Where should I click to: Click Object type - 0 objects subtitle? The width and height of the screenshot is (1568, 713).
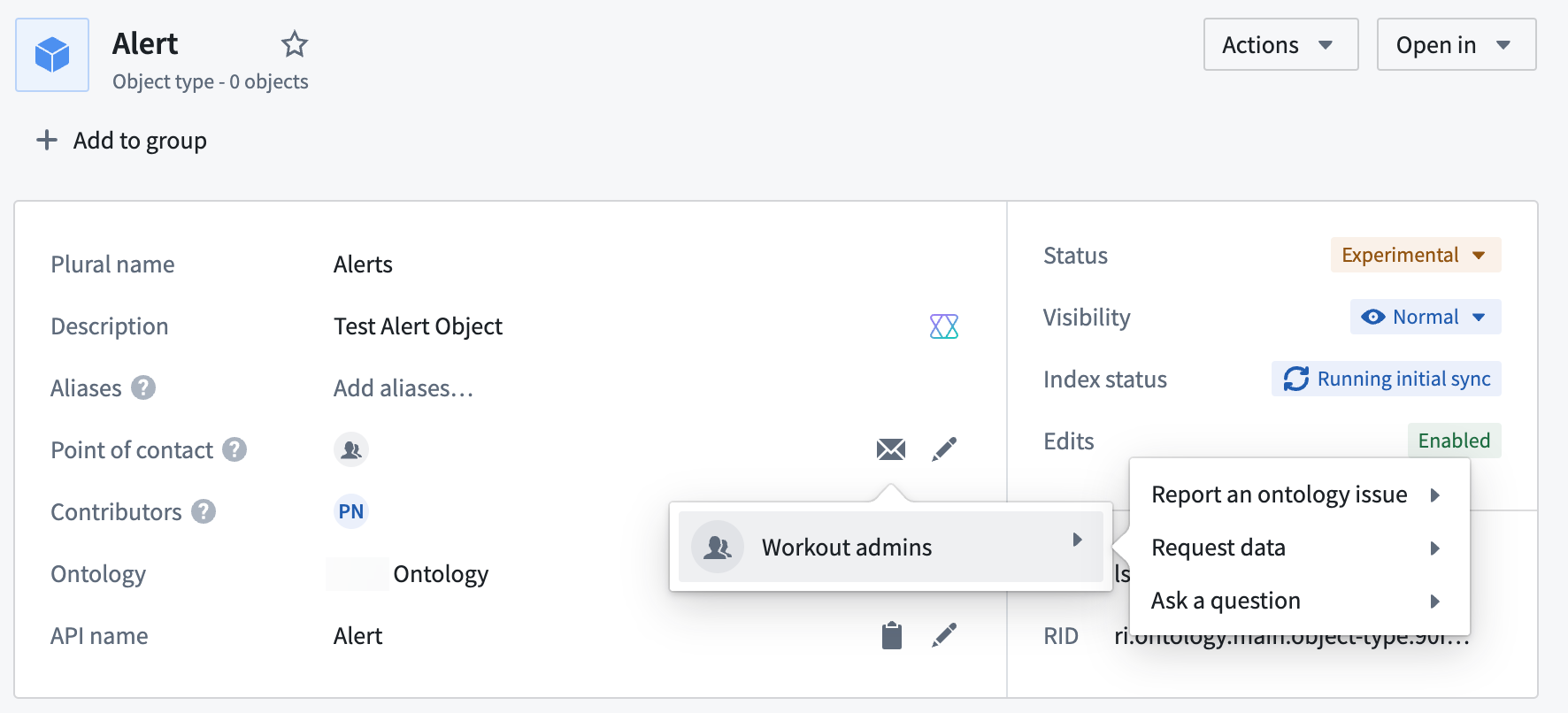[211, 81]
